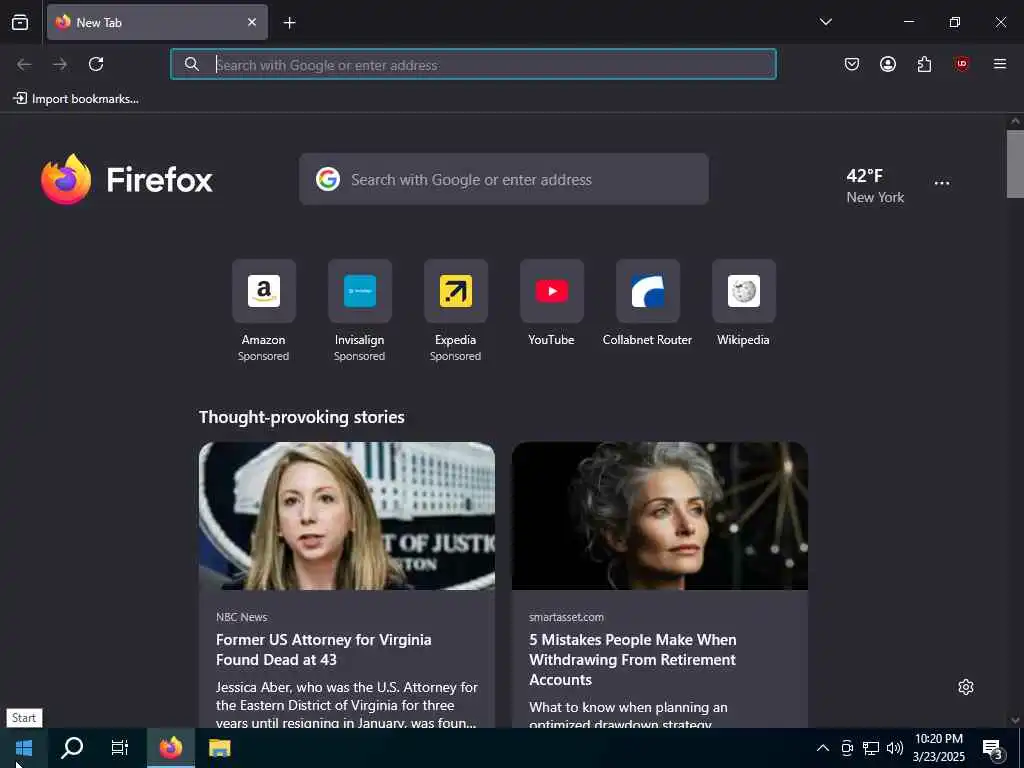The height and width of the screenshot is (768, 1024).
Task: Click the smartasset.com source label
Action: (566, 617)
